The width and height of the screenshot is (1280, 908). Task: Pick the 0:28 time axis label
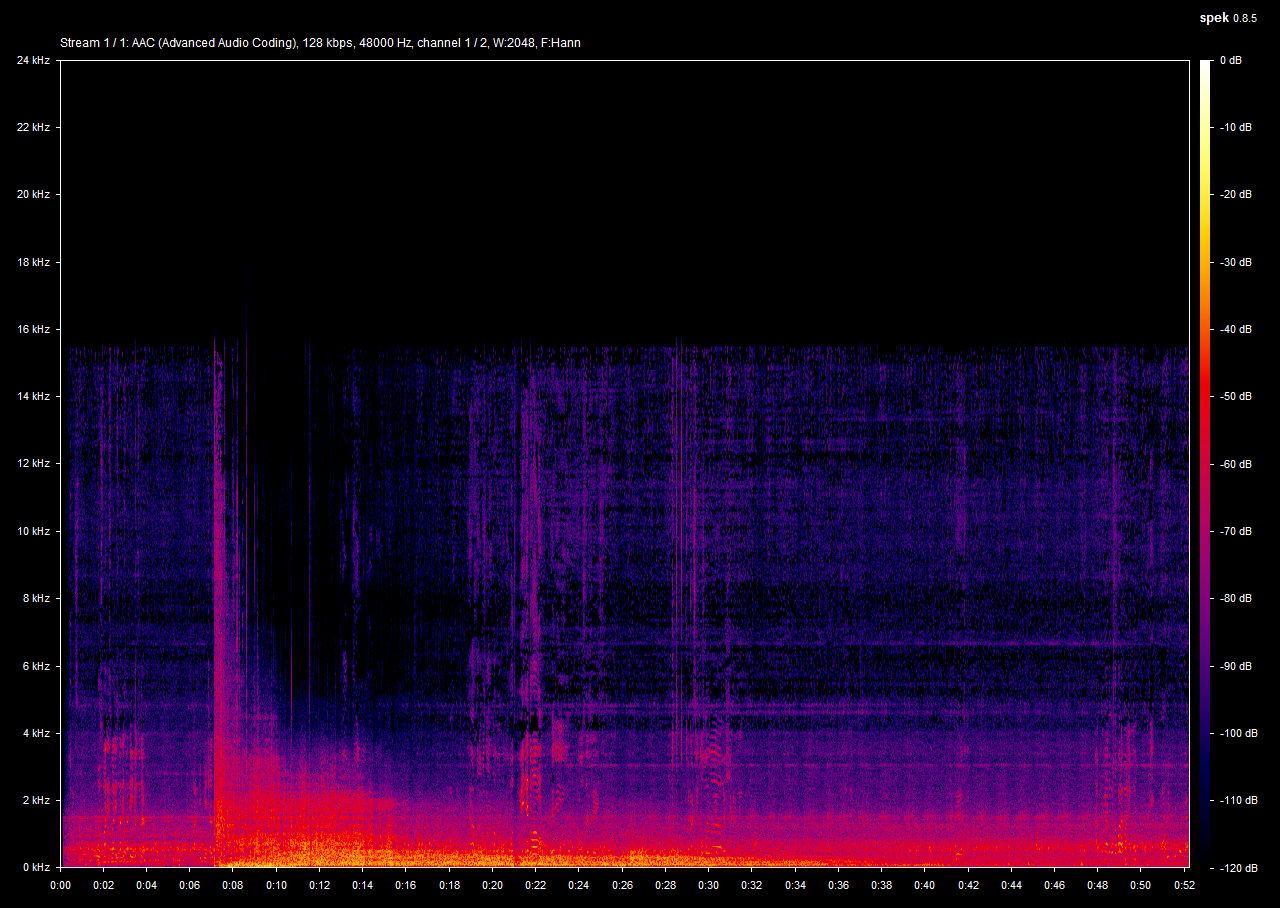point(665,885)
